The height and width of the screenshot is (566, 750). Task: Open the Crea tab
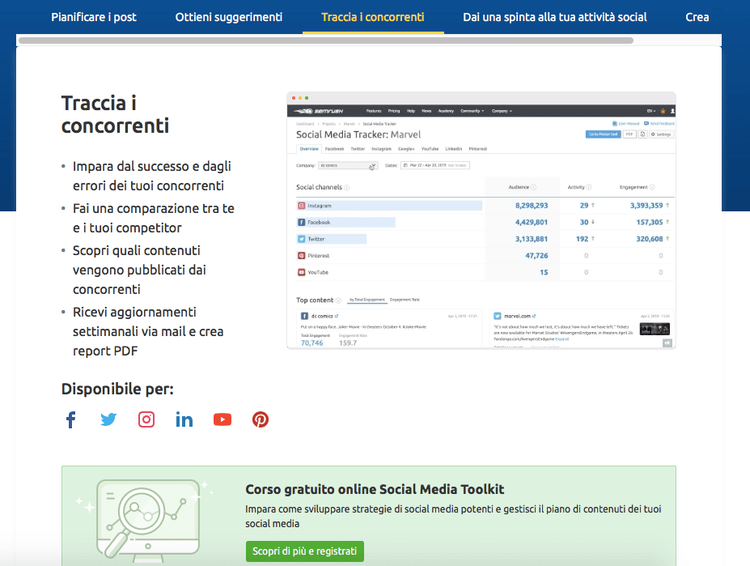point(697,17)
